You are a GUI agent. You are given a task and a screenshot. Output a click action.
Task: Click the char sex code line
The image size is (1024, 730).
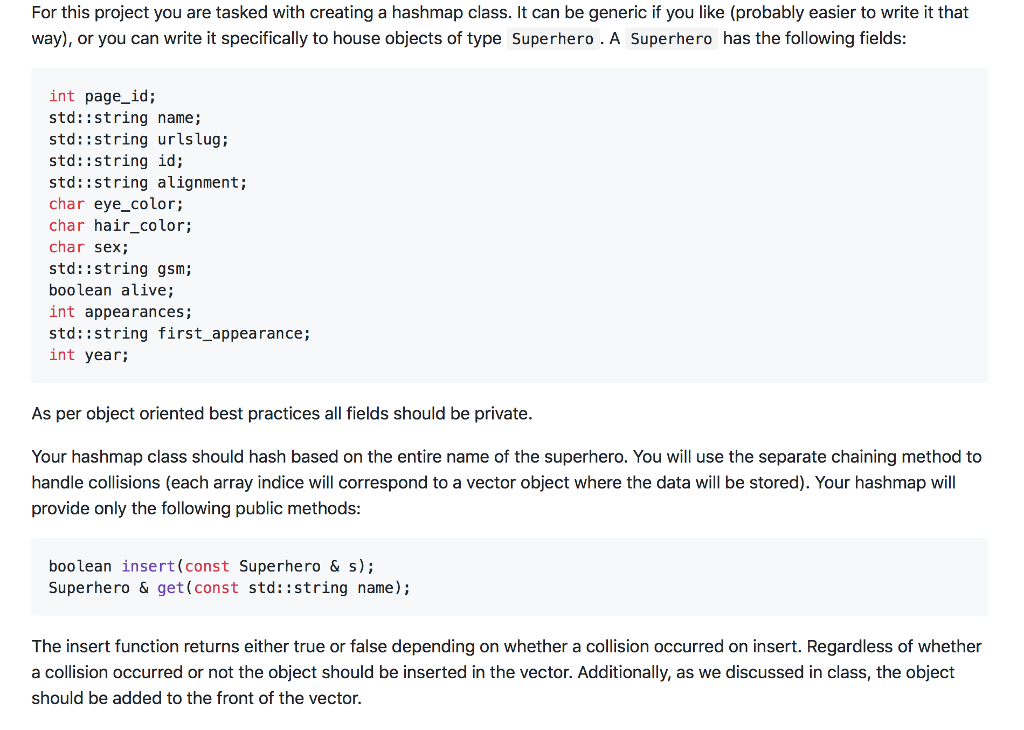(x=89, y=247)
